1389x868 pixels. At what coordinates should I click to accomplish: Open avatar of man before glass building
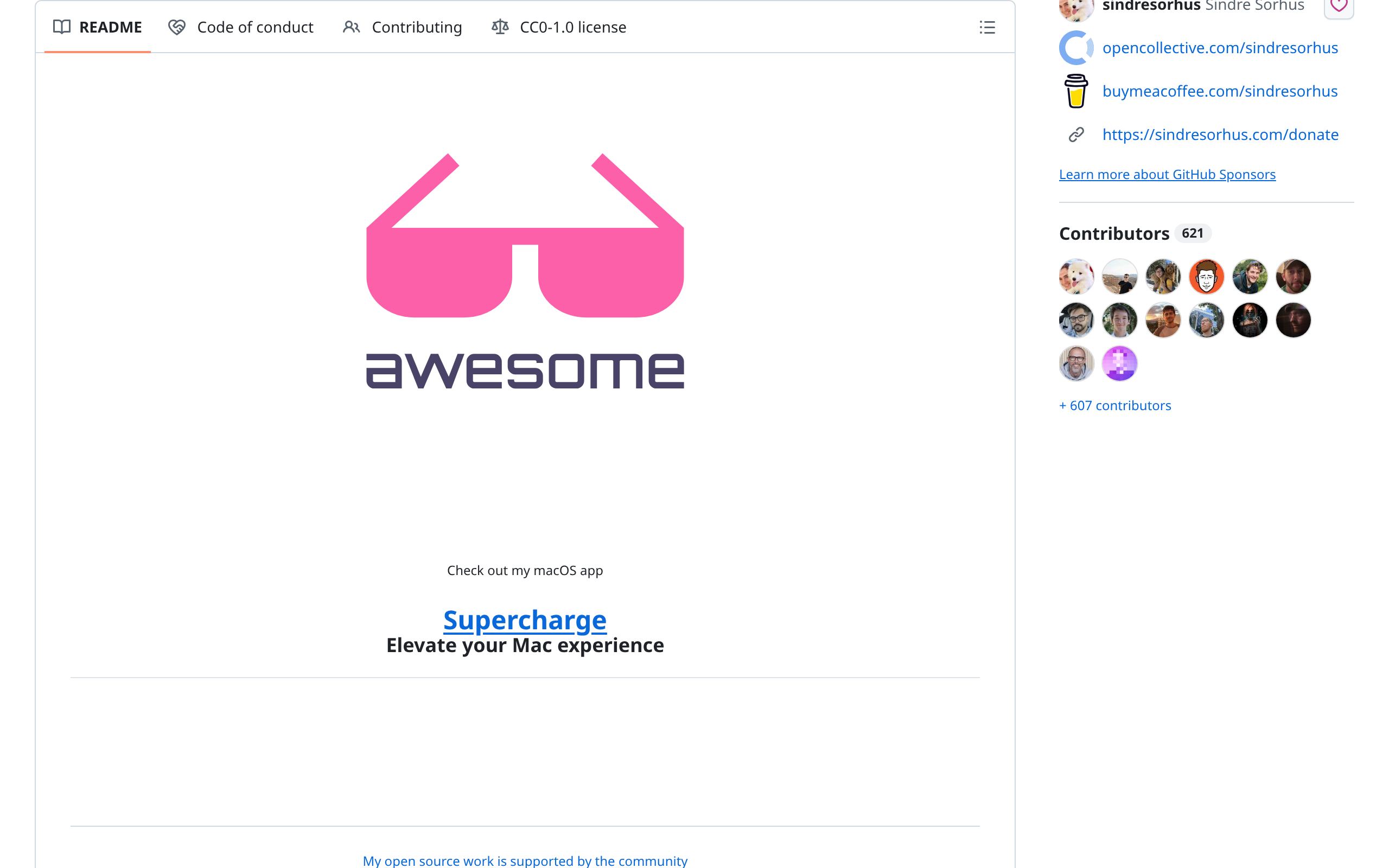click(1207, 320)
